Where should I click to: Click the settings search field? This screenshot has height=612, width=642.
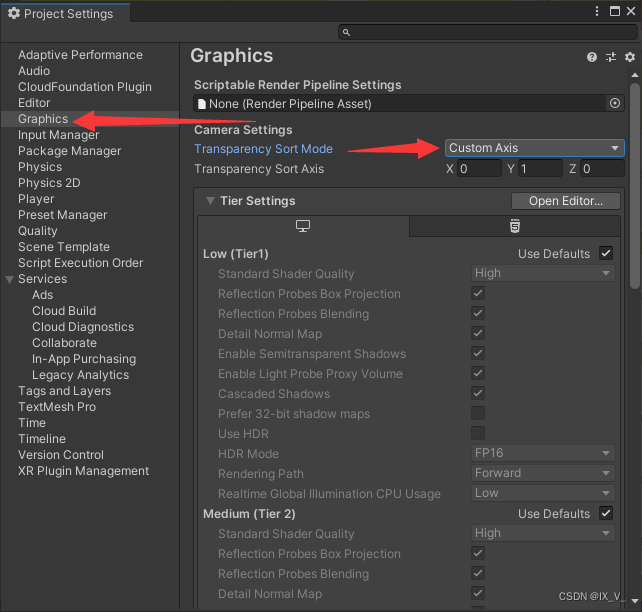tap(487, 32)
